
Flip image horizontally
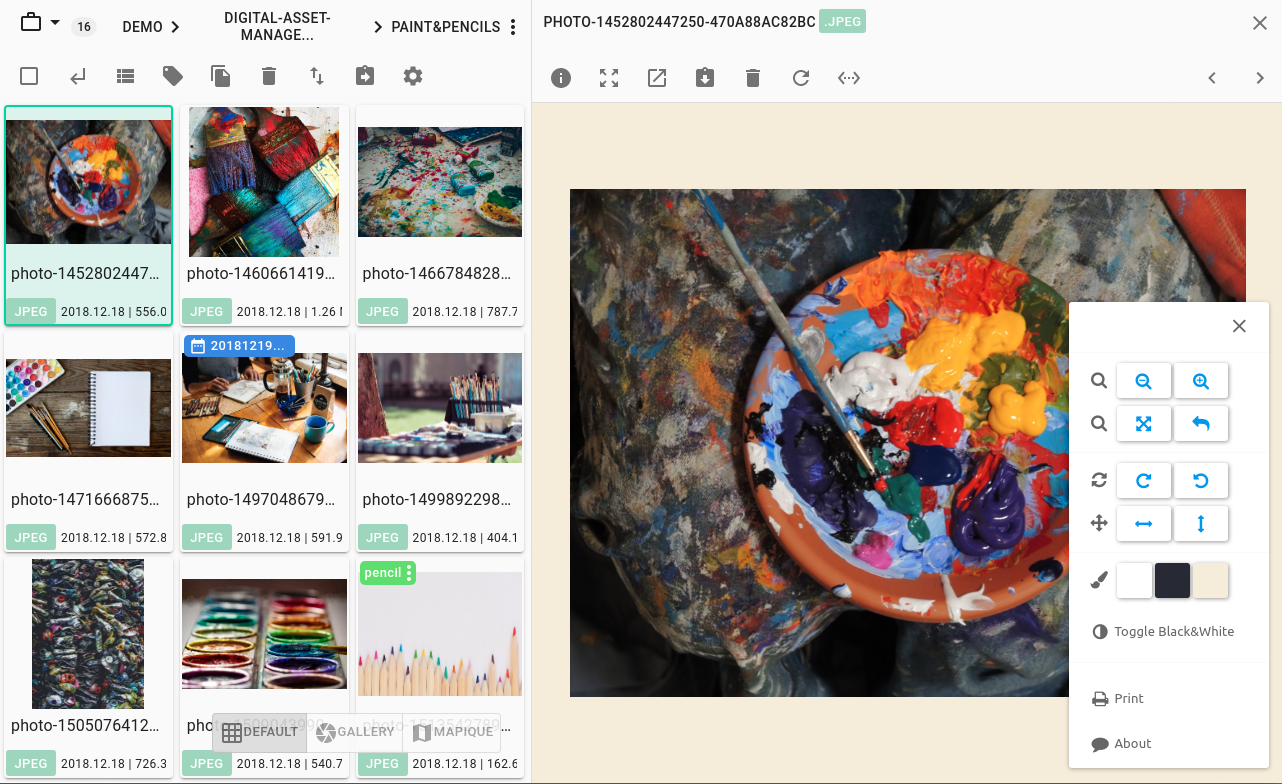coord(1143,523)
